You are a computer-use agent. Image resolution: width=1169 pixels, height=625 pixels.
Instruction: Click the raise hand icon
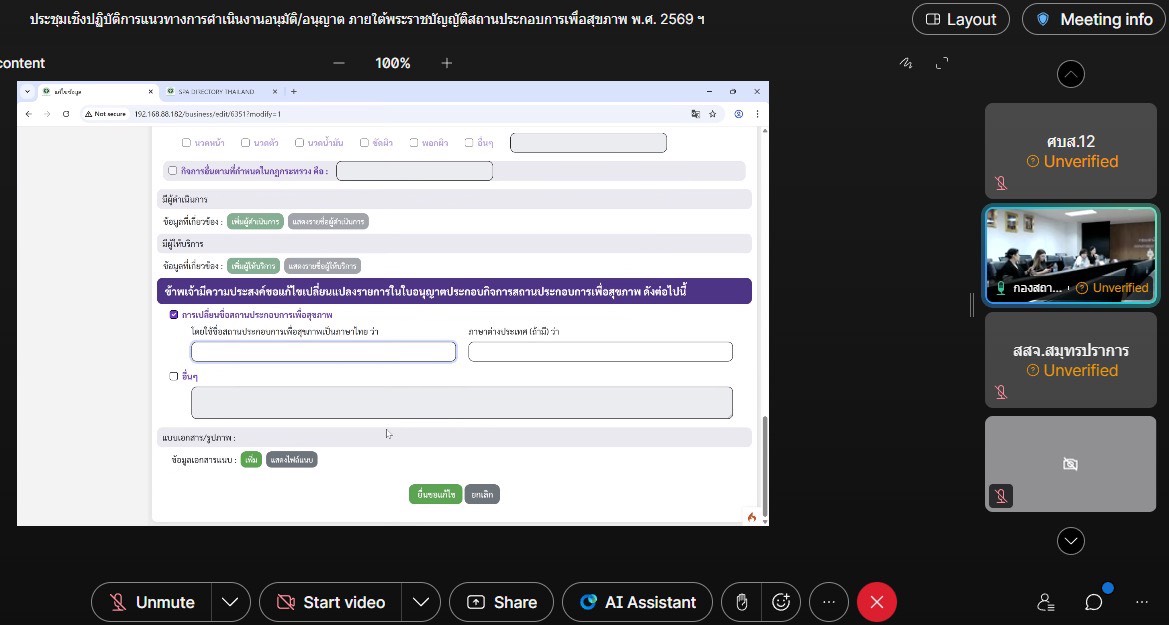(741, 602)
